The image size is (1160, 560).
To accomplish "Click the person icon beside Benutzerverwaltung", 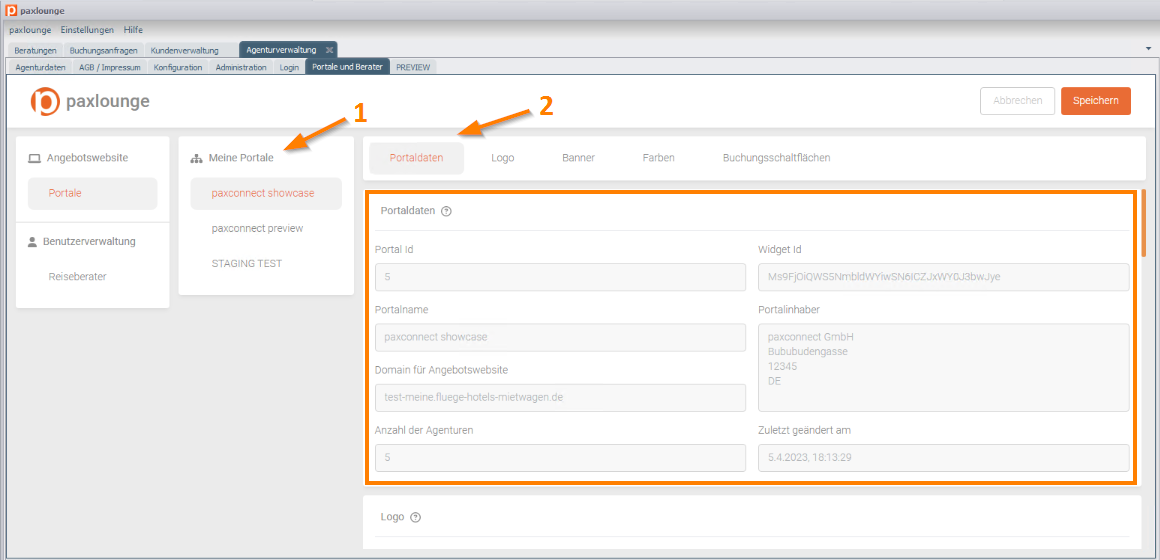I will (x=33, y=241).
